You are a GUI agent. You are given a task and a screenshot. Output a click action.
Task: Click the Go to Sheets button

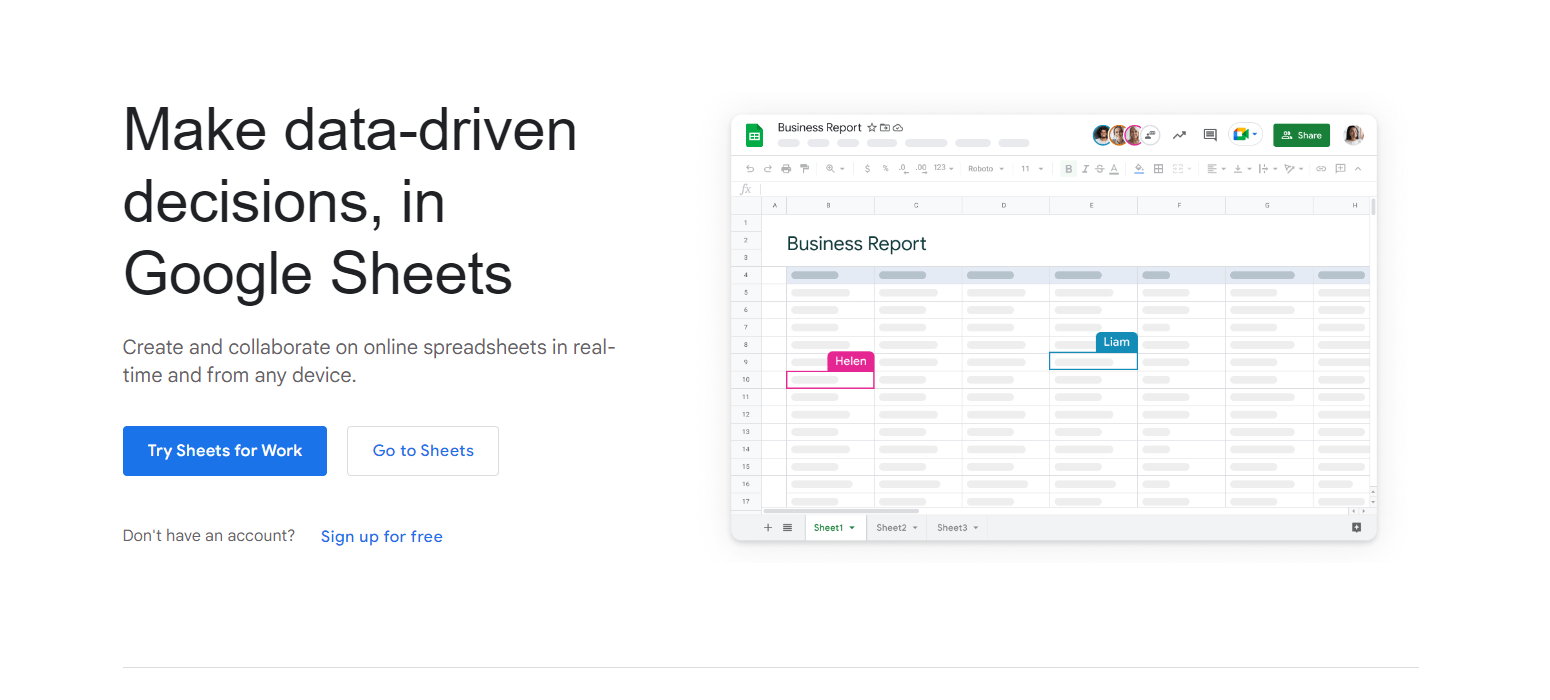coord(423,451)
